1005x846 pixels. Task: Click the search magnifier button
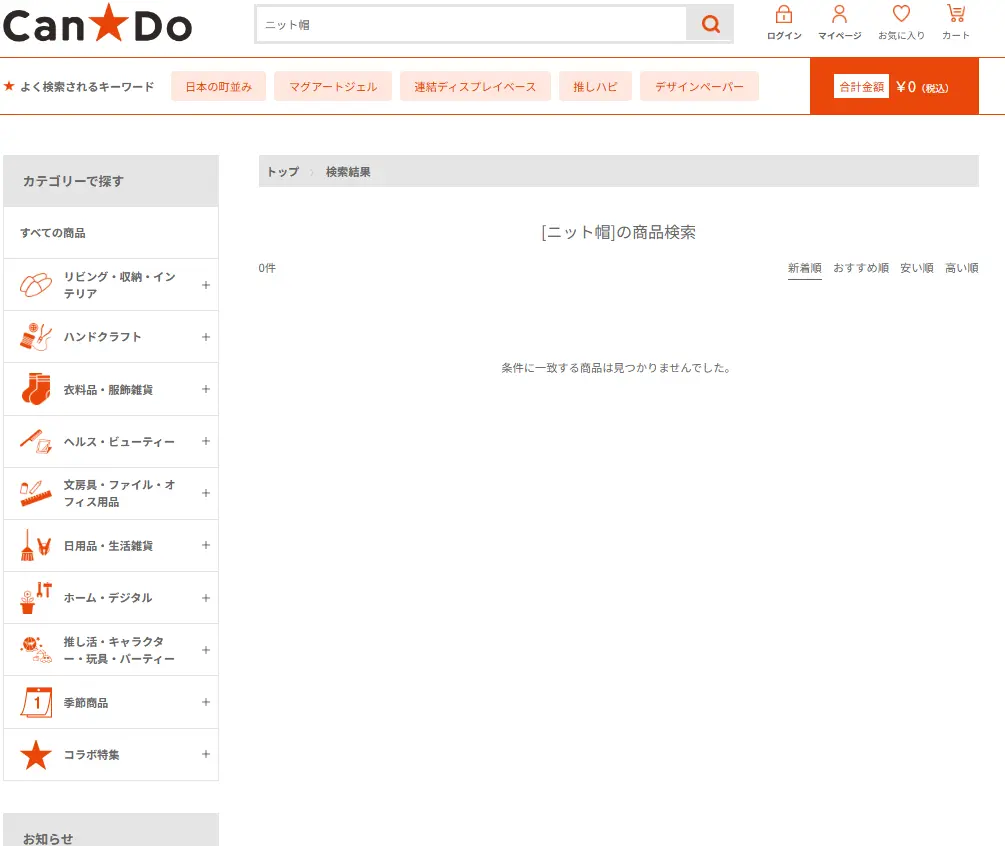pos(710,23)
